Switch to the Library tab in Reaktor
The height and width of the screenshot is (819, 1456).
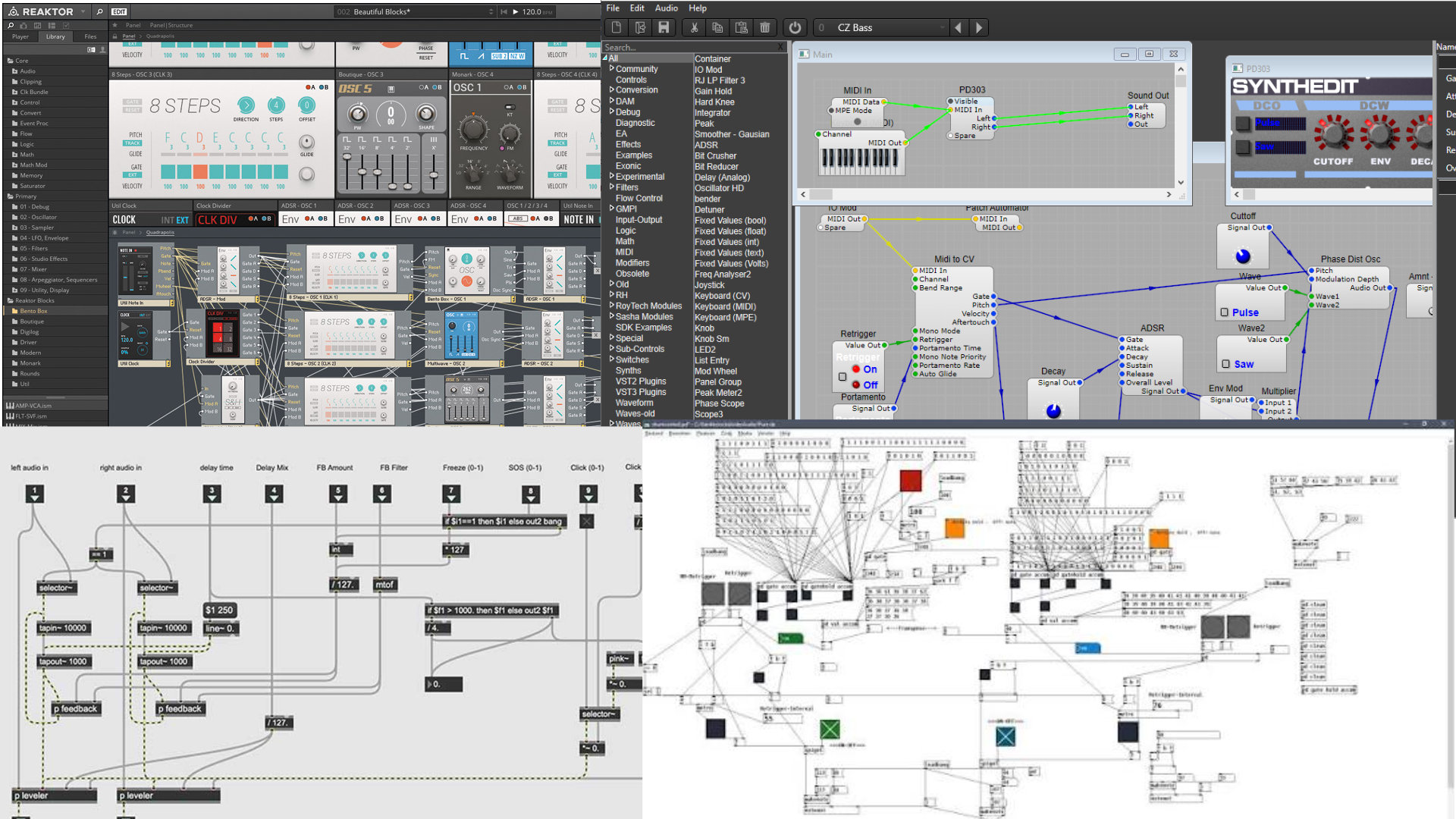point(55,36)
